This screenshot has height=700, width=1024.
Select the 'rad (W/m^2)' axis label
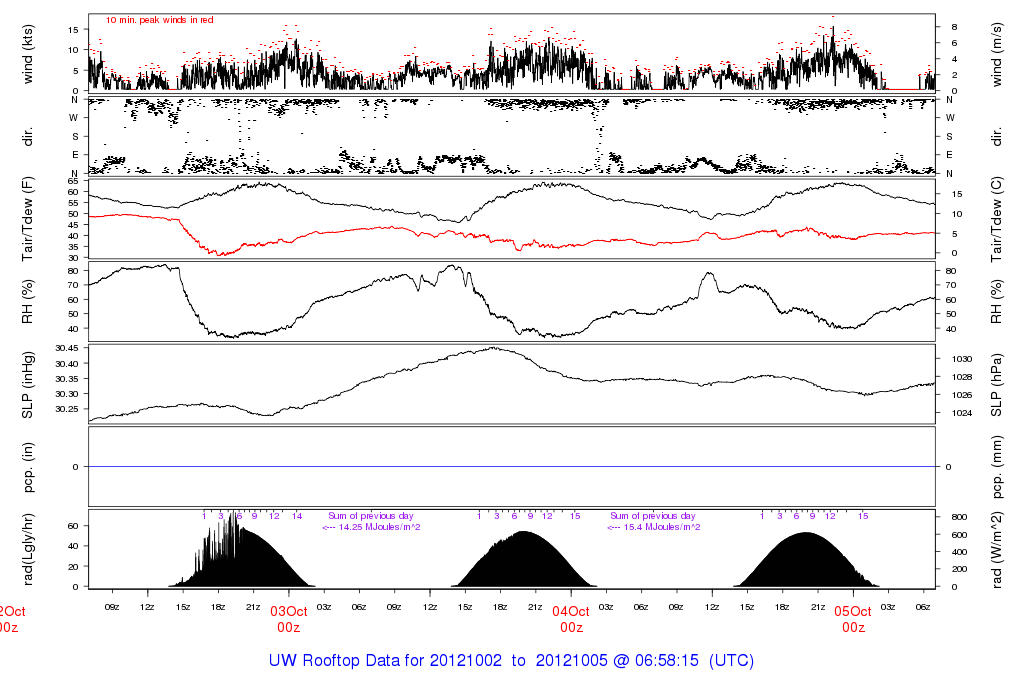coord(996,549)
